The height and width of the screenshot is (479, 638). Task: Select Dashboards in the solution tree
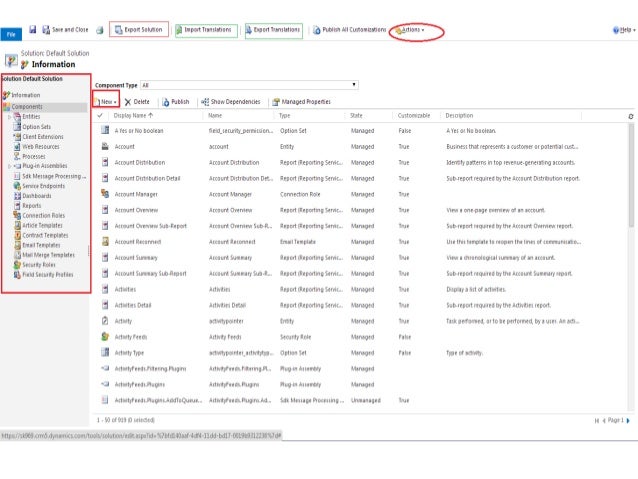pos(36,195)
